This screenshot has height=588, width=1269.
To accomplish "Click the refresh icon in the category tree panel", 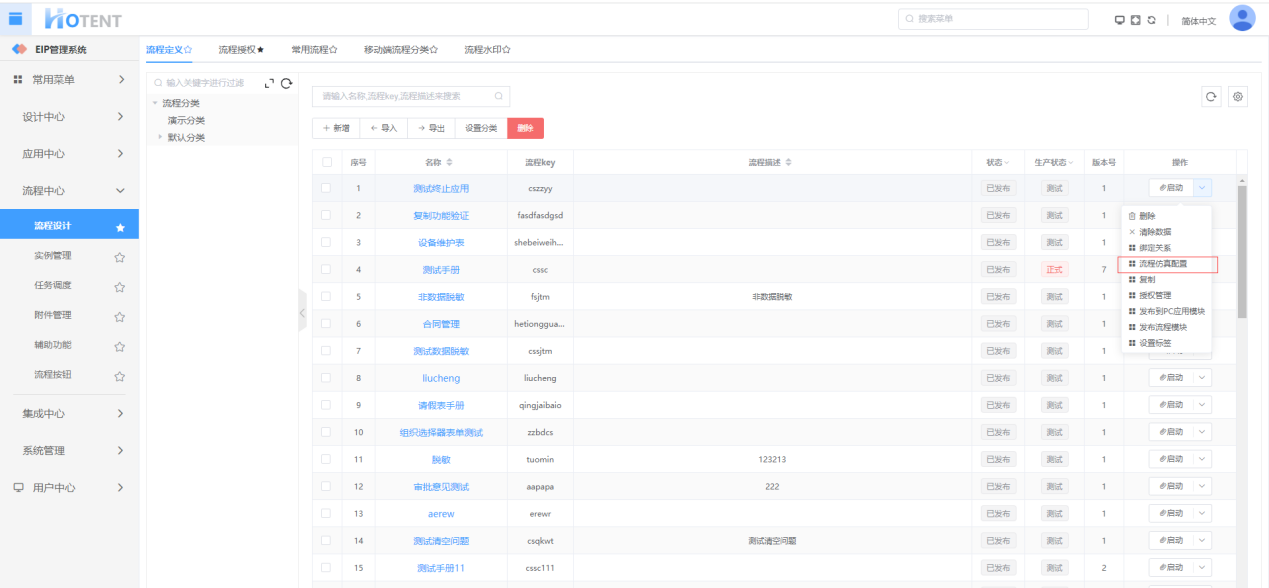I will [287, 83].
